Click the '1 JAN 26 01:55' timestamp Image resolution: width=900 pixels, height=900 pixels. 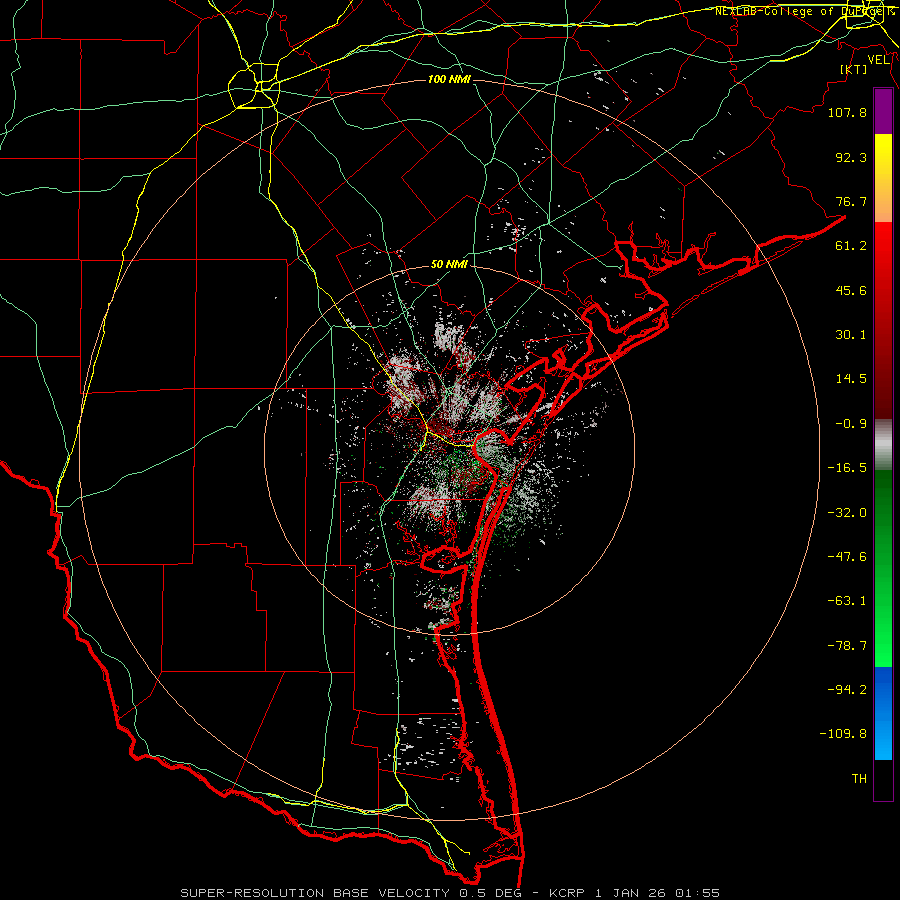click(x=657, y=893)
